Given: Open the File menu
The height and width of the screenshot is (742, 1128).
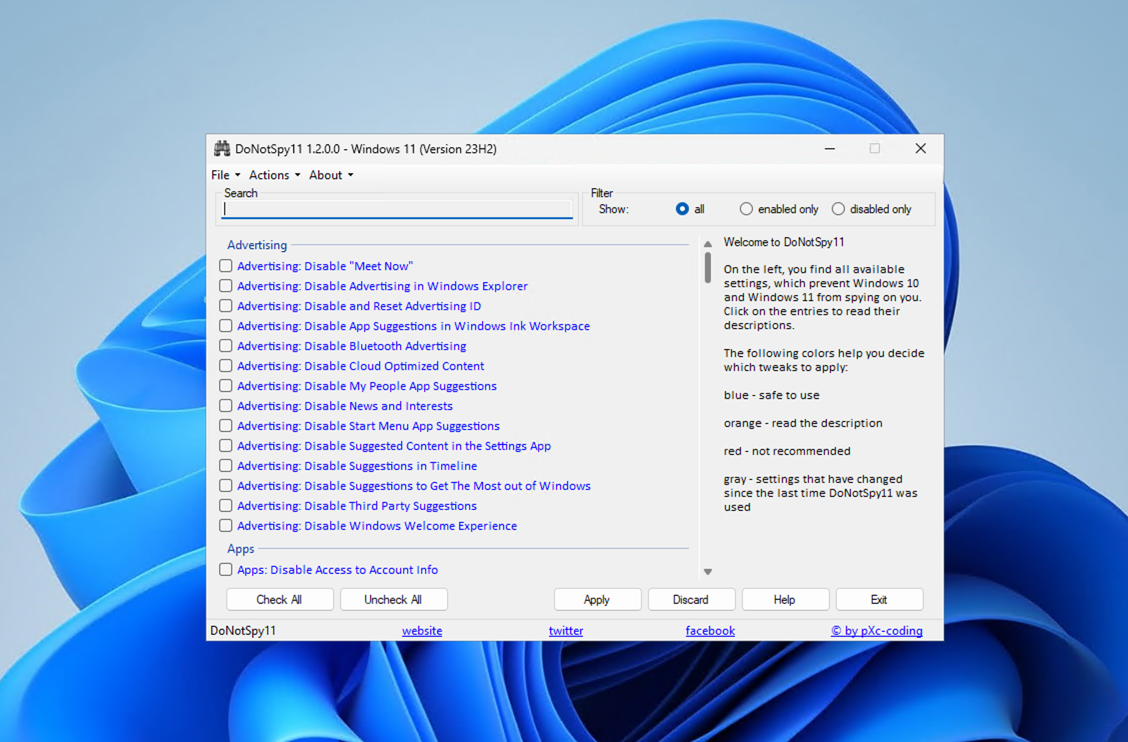Looking at the screenshot, I should pyautogui.click(x=225, y=175).
